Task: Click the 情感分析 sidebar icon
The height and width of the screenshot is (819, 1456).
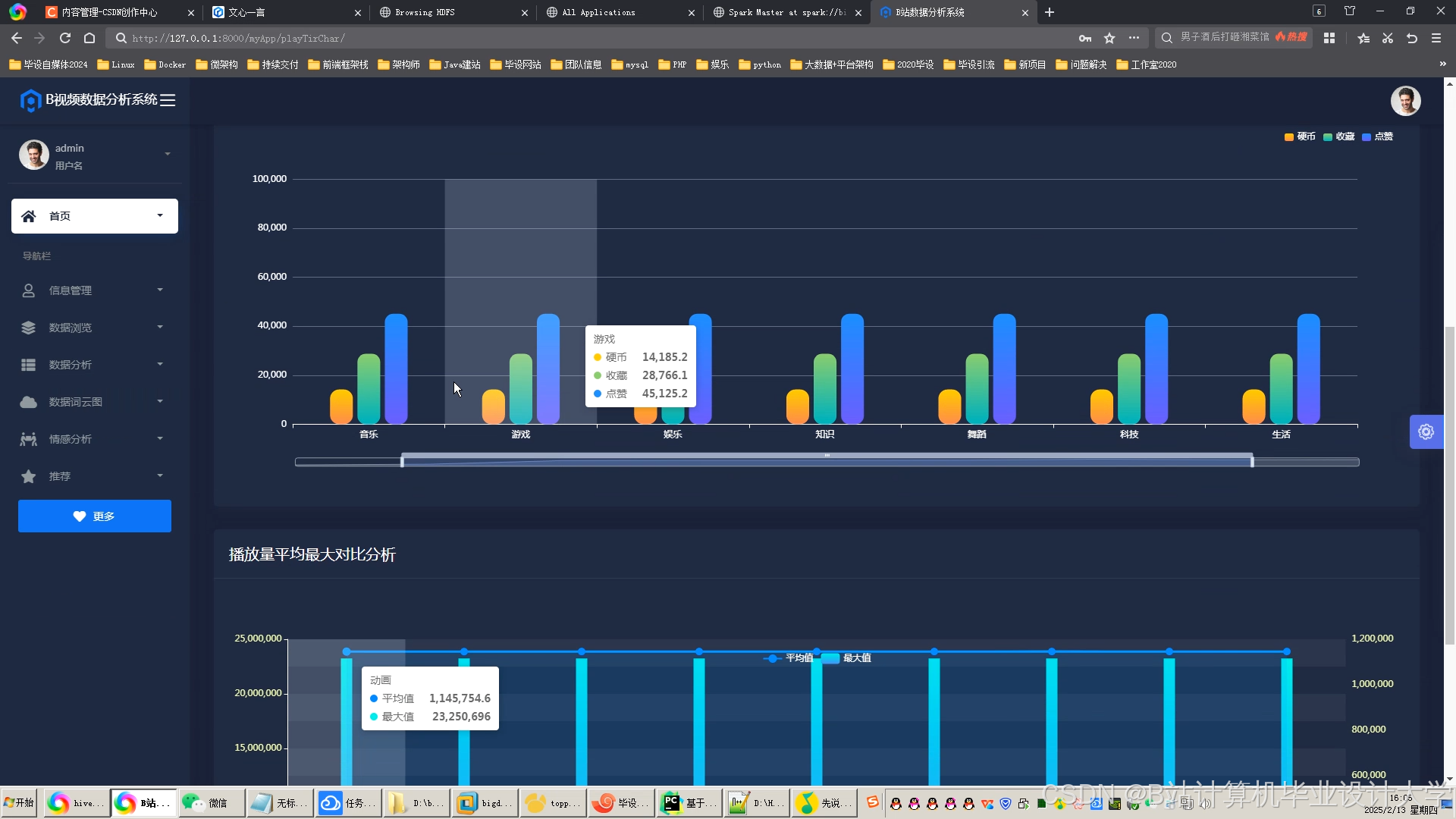Action: (x=28, y=439)
